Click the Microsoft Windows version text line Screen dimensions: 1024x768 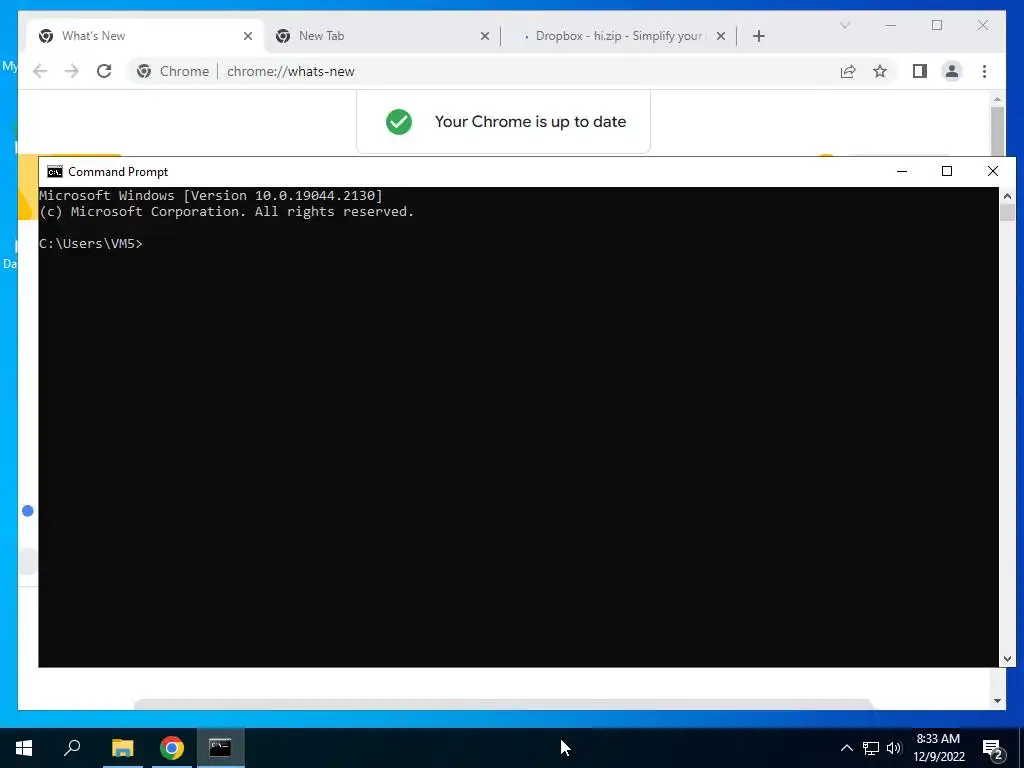[x=211, y=195]
